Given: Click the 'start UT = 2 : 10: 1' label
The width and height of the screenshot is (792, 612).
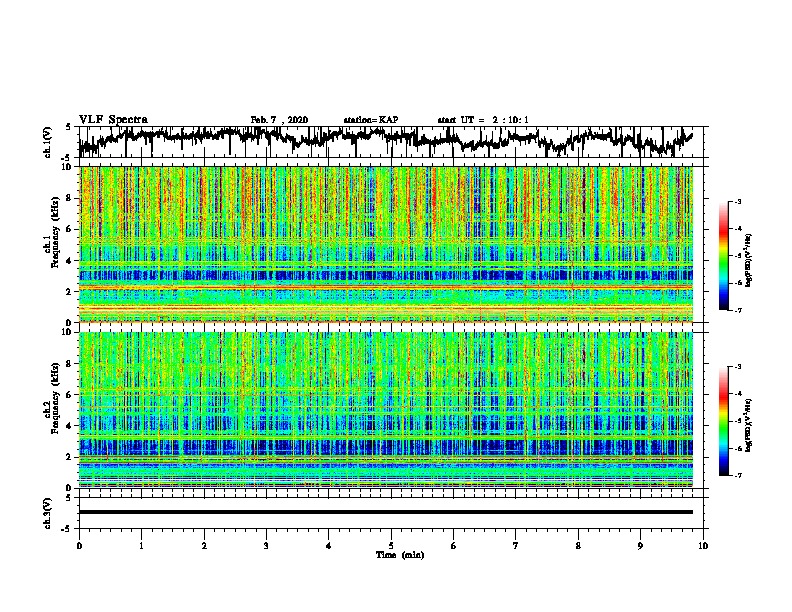Looking at the screenshot, I should click(x=483, y=120).
